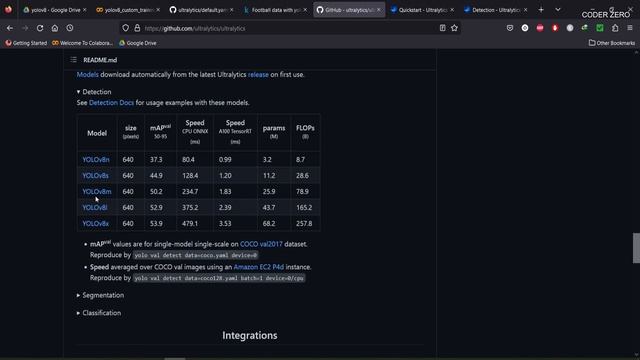640x360 pixels.
Task: Open Google Drive bookmark
Action: click(x=138, y=43)
